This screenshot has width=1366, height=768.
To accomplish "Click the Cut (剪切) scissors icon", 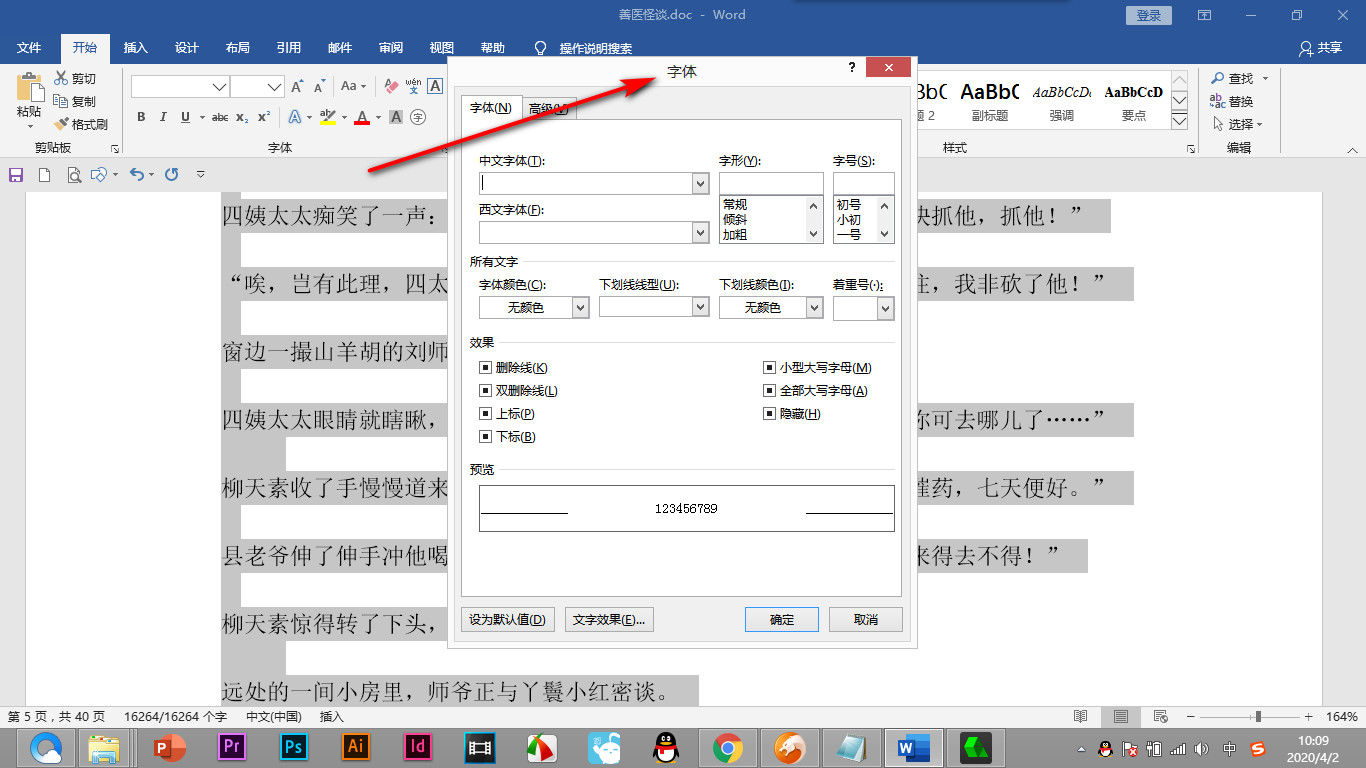I will coord(61,78).
